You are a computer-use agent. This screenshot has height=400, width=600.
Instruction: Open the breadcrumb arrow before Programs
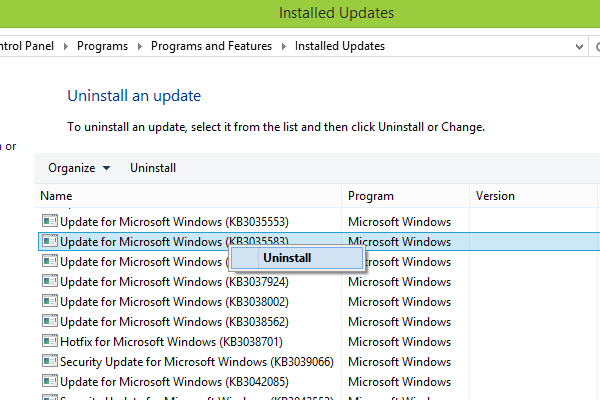click(x=66, y=46)
